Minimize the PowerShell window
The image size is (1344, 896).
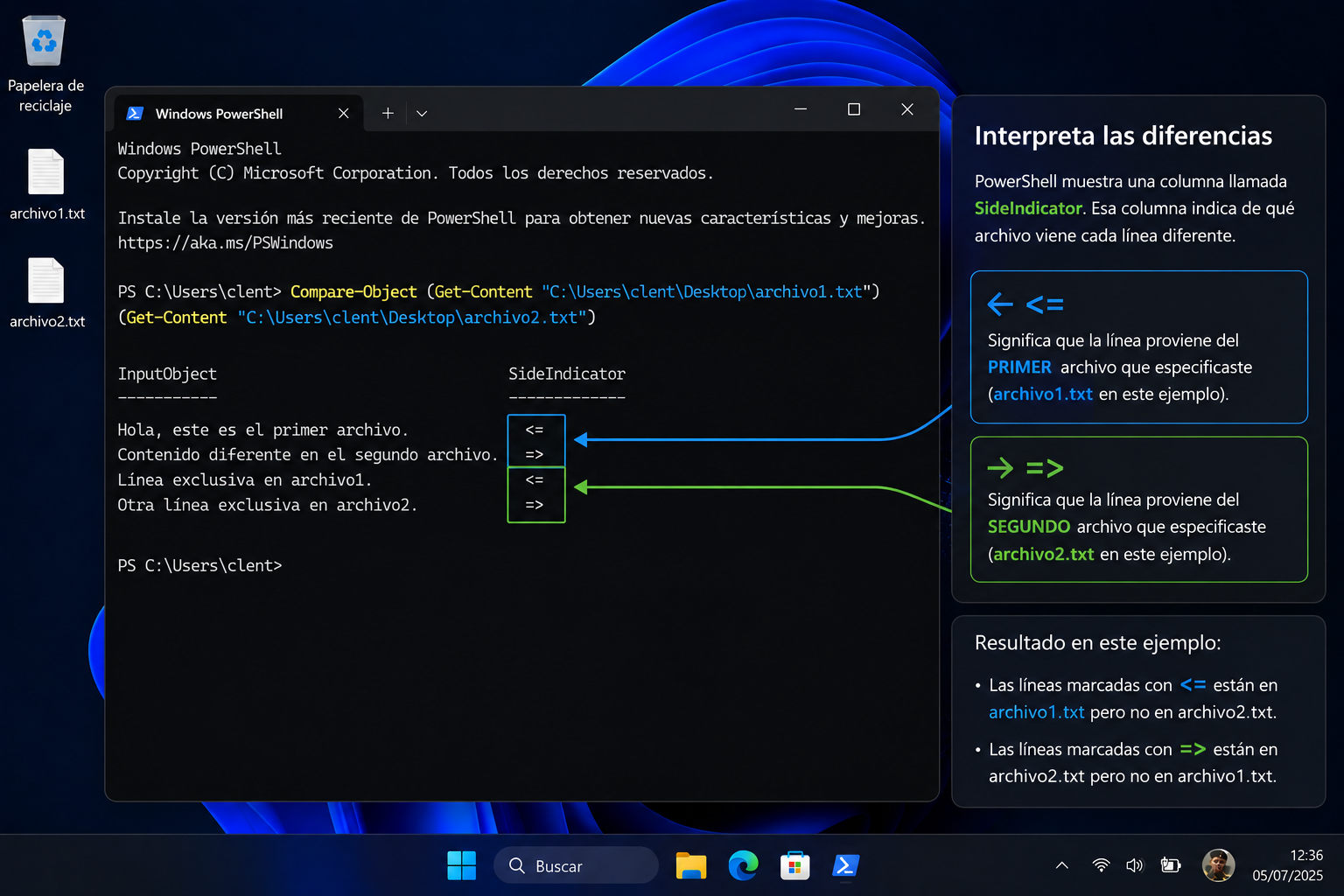801,109
